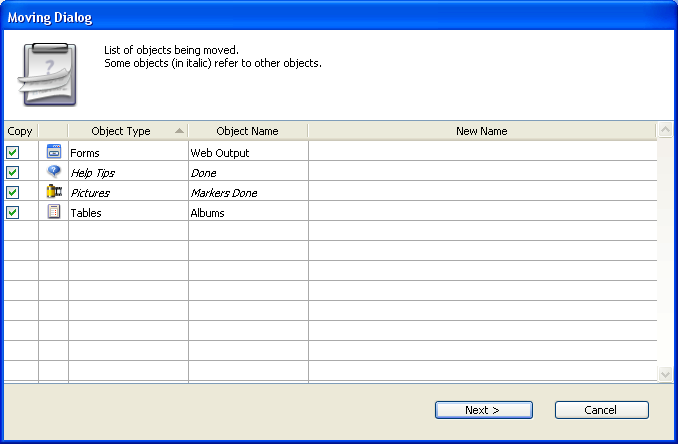Click the Help Tips question mark icon
Image resolution: width=678 pixels, height=444 pixels.
(x=54, y=172)
